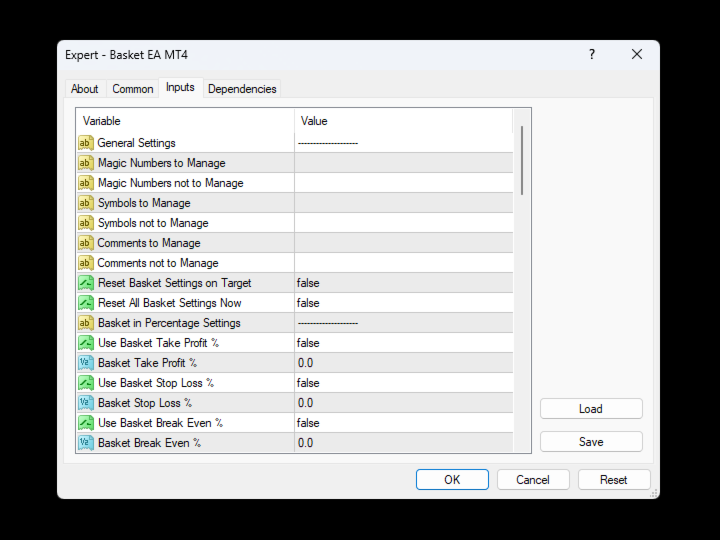The width and height of the screenshot is (720, 540).
Task: Click the icon next to Magic Numbers not to Manage
Action: [86, 183]
